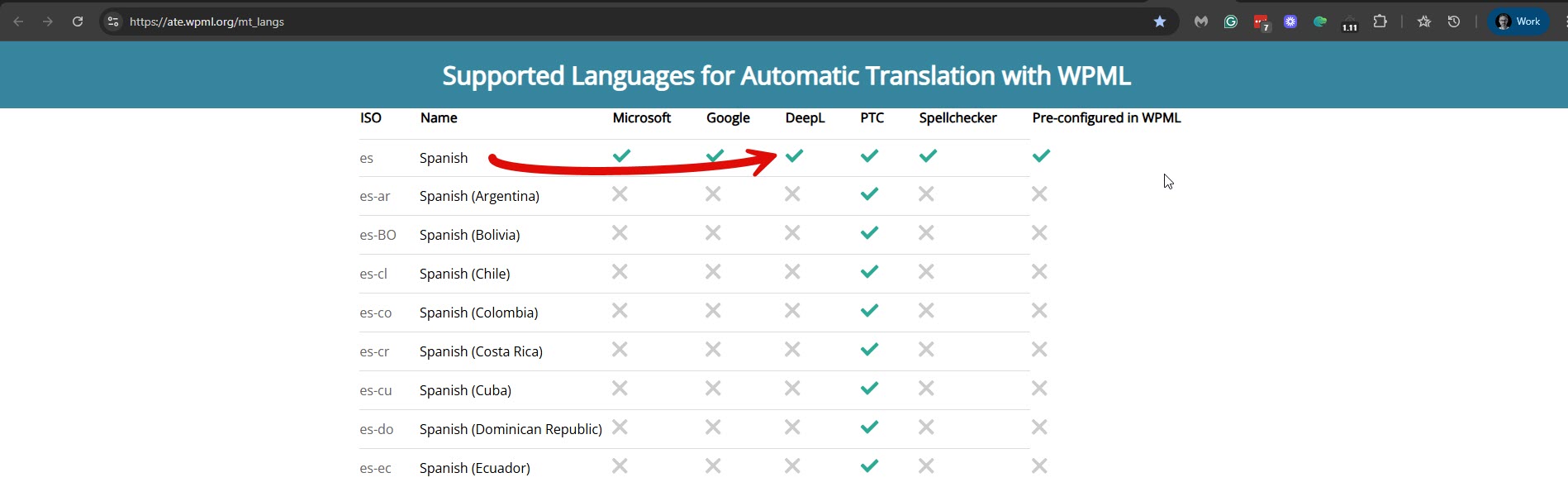Viewport: 1568px width, 487px height.
Task: Click the Argentina row Microsoft X mark
Action: [620, 194]
